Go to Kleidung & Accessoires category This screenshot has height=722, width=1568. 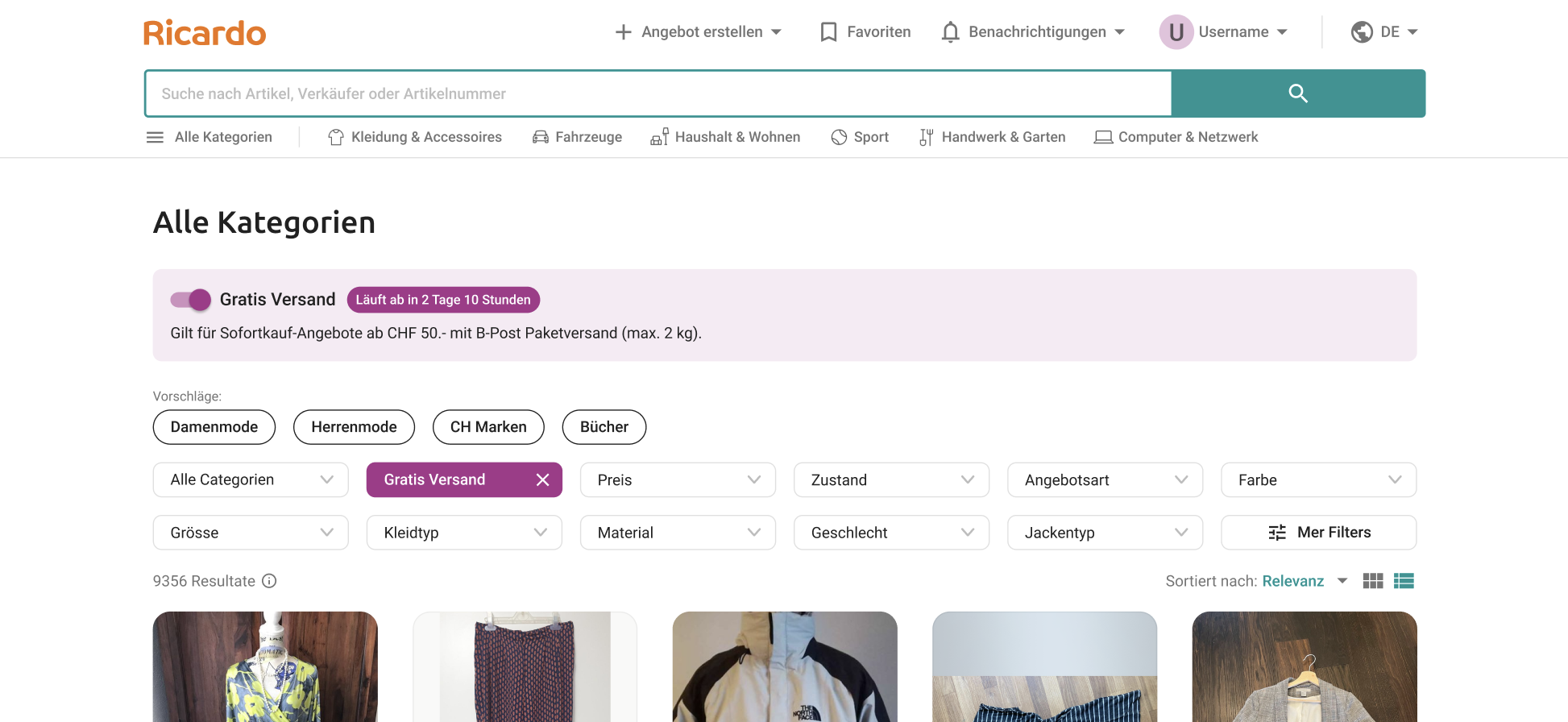(x=415, y=137)
